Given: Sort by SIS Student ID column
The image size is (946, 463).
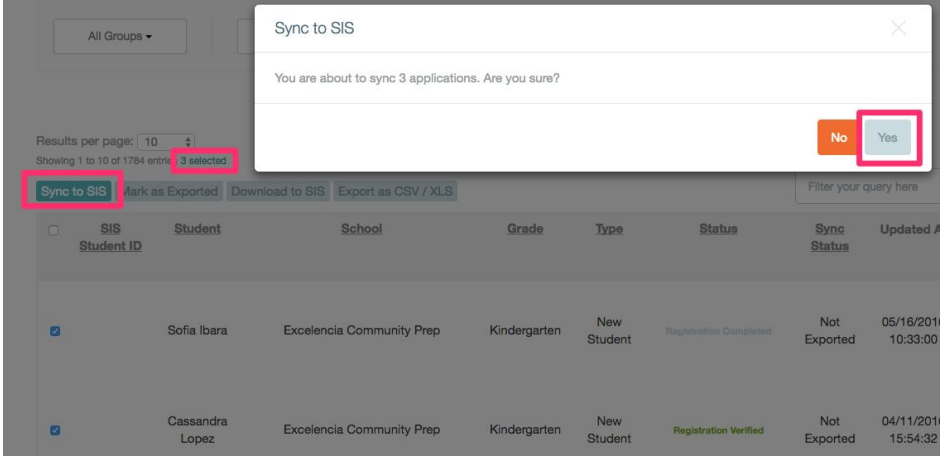Looking at the screenshot, I should click(110, 237).
